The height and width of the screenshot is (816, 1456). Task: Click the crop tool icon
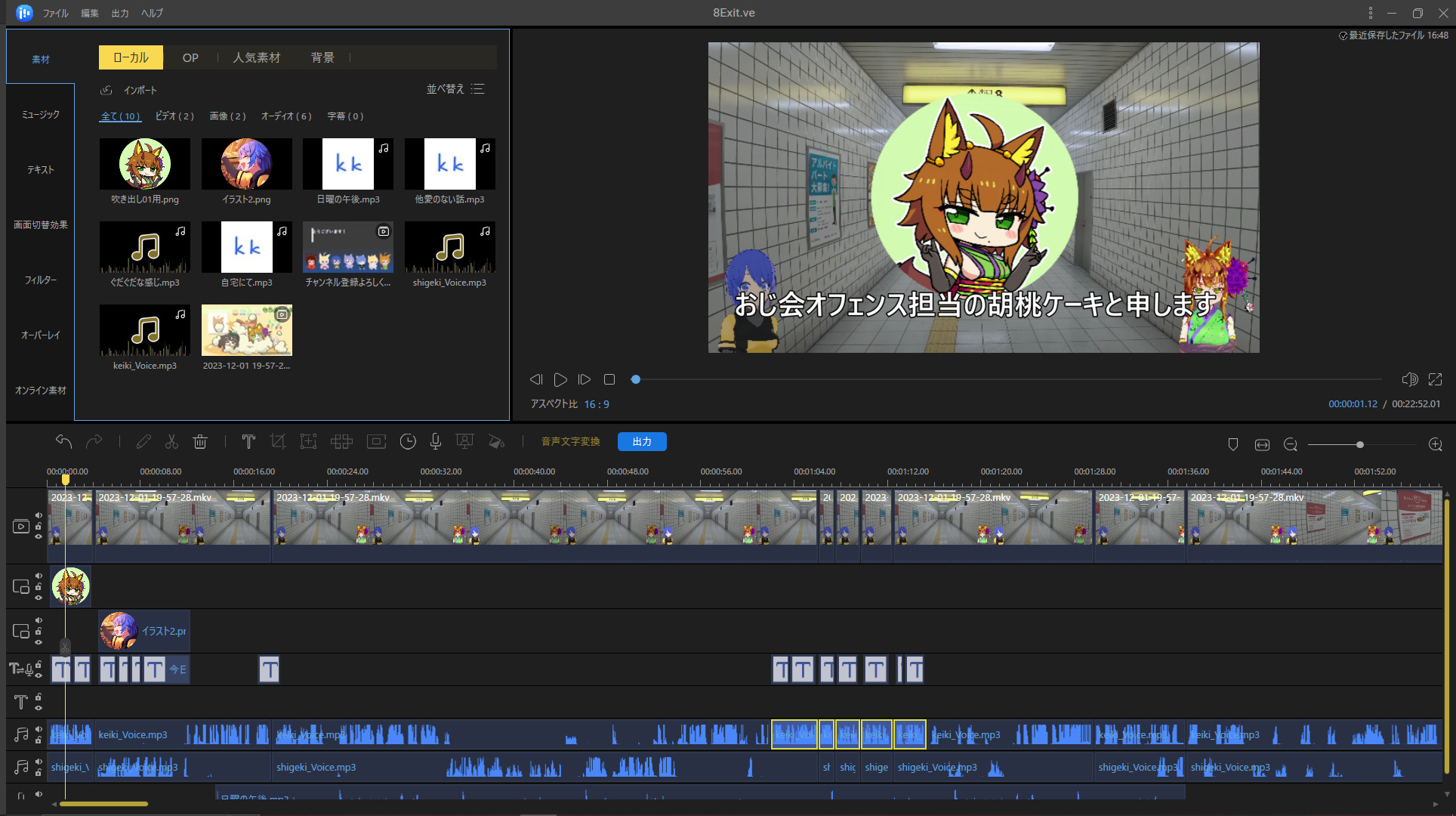pyautogui.click(x=278, y=442)
